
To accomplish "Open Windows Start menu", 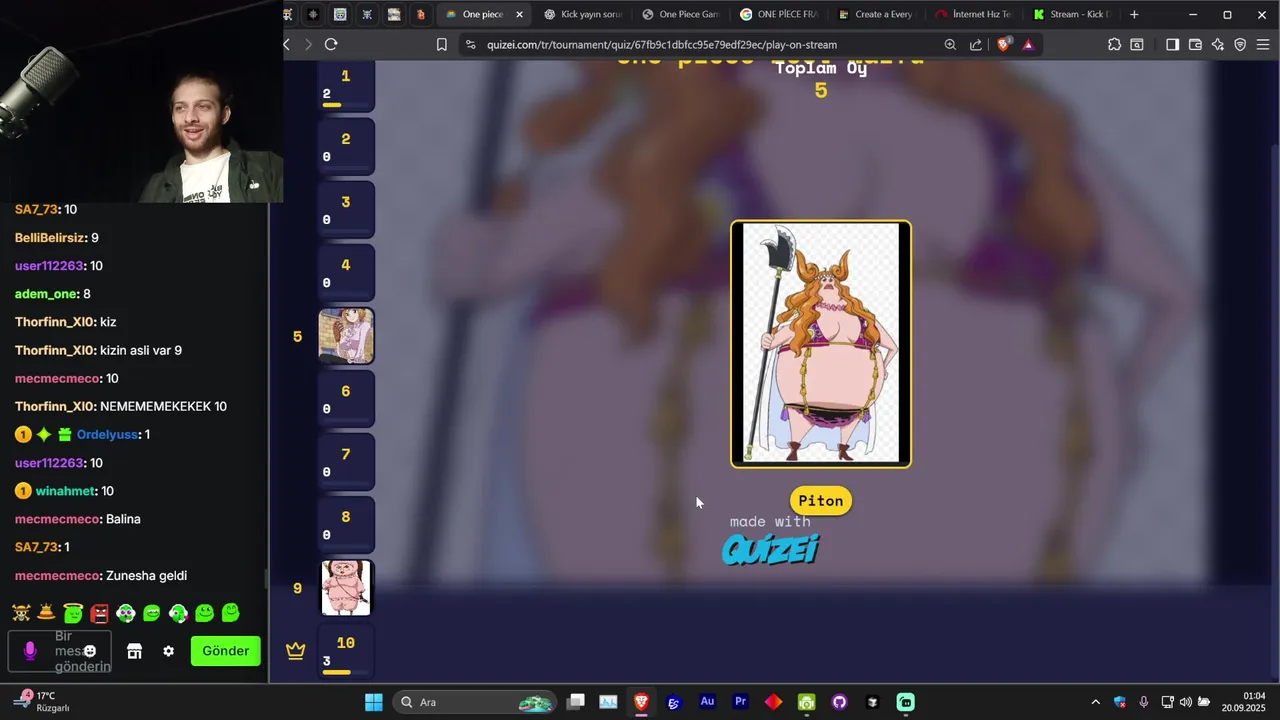I will (x=374, y=702).
